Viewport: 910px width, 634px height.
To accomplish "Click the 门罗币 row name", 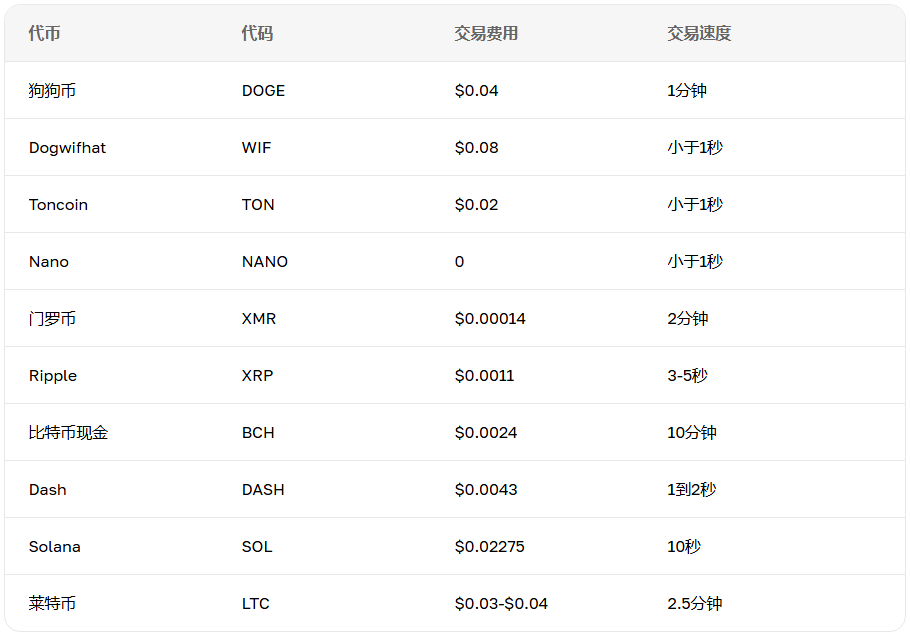I will point(52,318).
